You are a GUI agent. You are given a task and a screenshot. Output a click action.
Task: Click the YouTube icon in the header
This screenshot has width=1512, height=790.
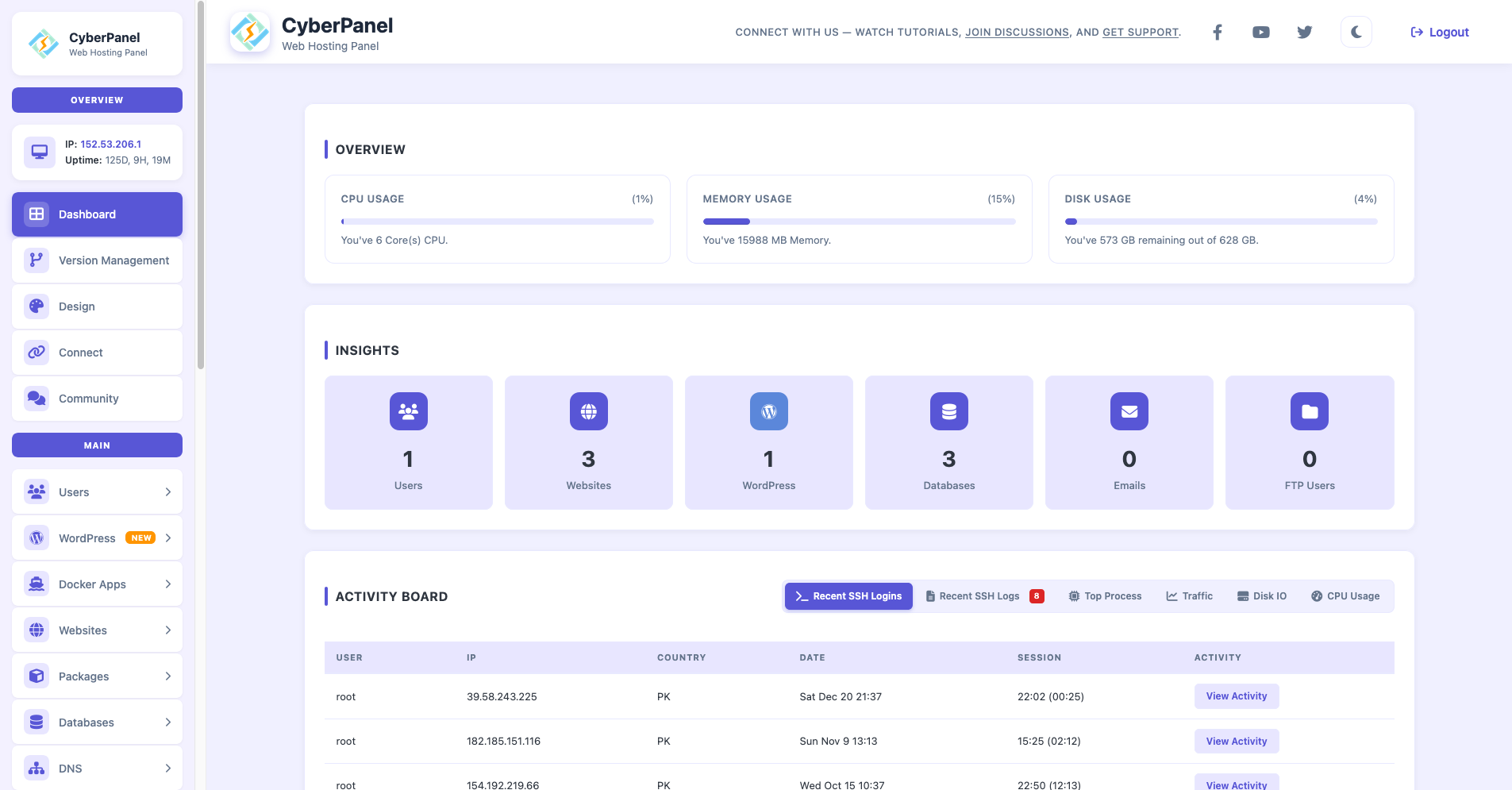[x=1260, y=32]
